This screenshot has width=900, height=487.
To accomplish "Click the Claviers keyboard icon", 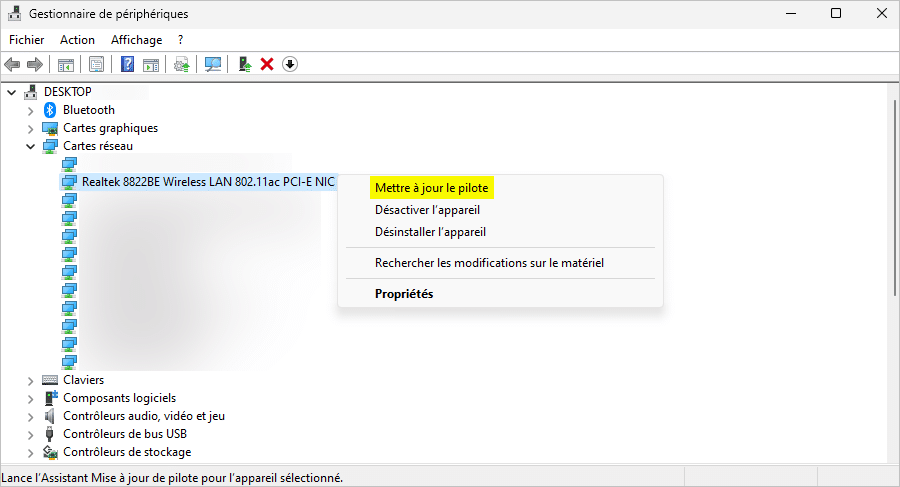I will pos(50,380).
